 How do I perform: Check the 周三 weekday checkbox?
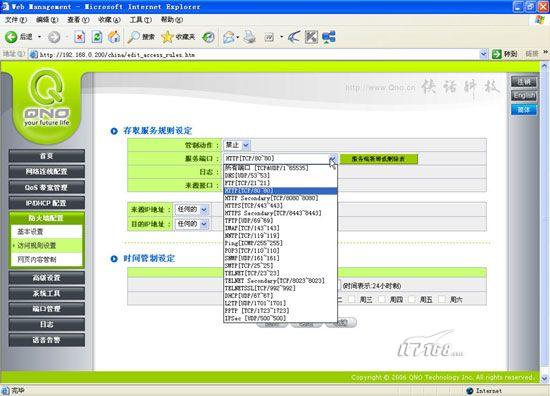click(x=351, y=299)
